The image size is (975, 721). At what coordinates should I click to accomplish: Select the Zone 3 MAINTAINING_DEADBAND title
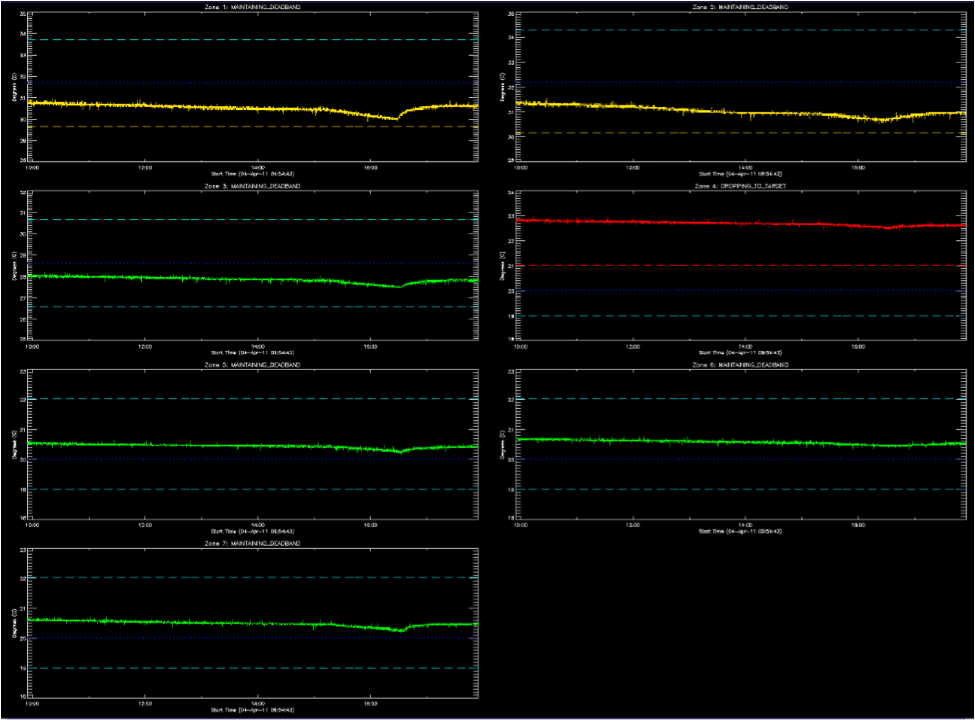coord(253,187)
